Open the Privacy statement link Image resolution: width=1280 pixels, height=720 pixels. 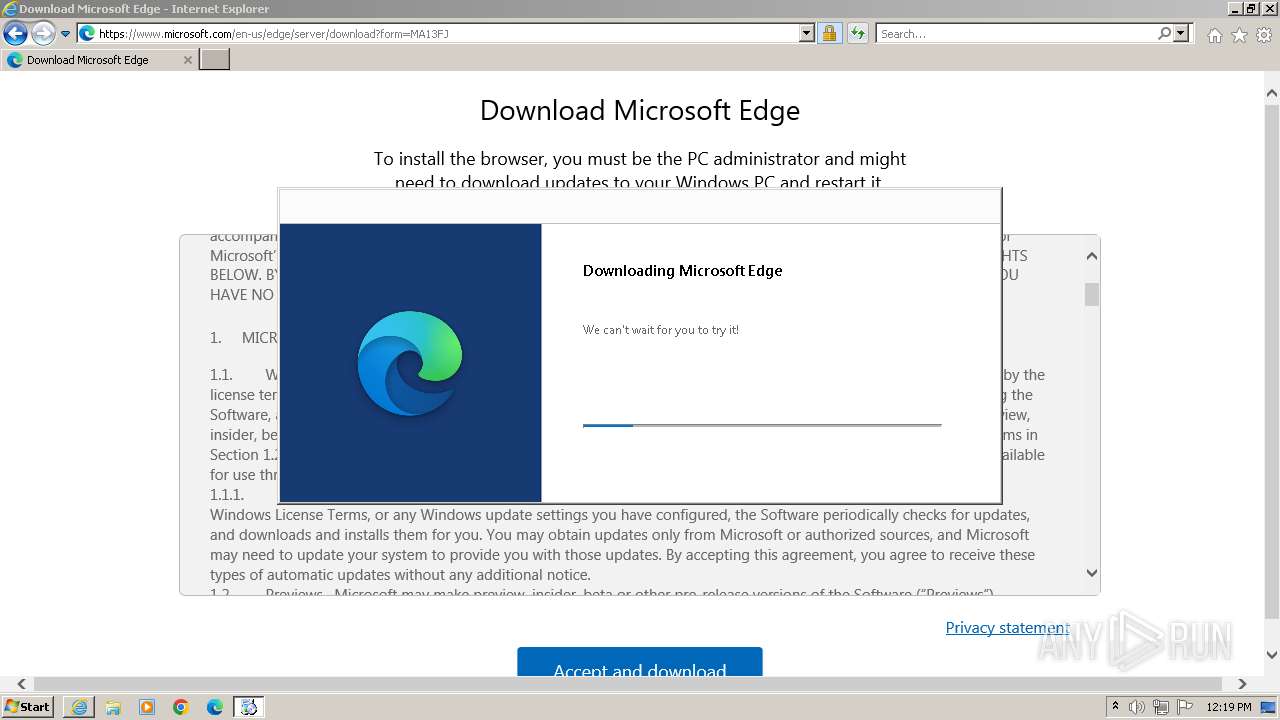(x=1007, y=628)
